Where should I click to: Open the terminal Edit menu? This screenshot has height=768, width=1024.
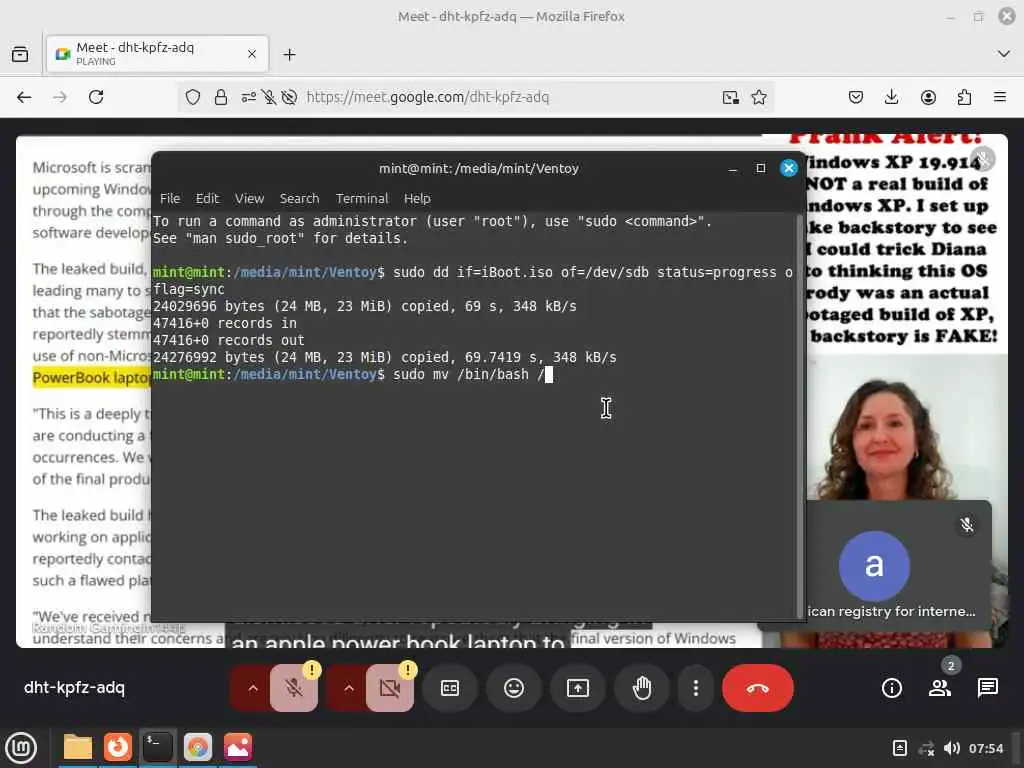[208, 199]
